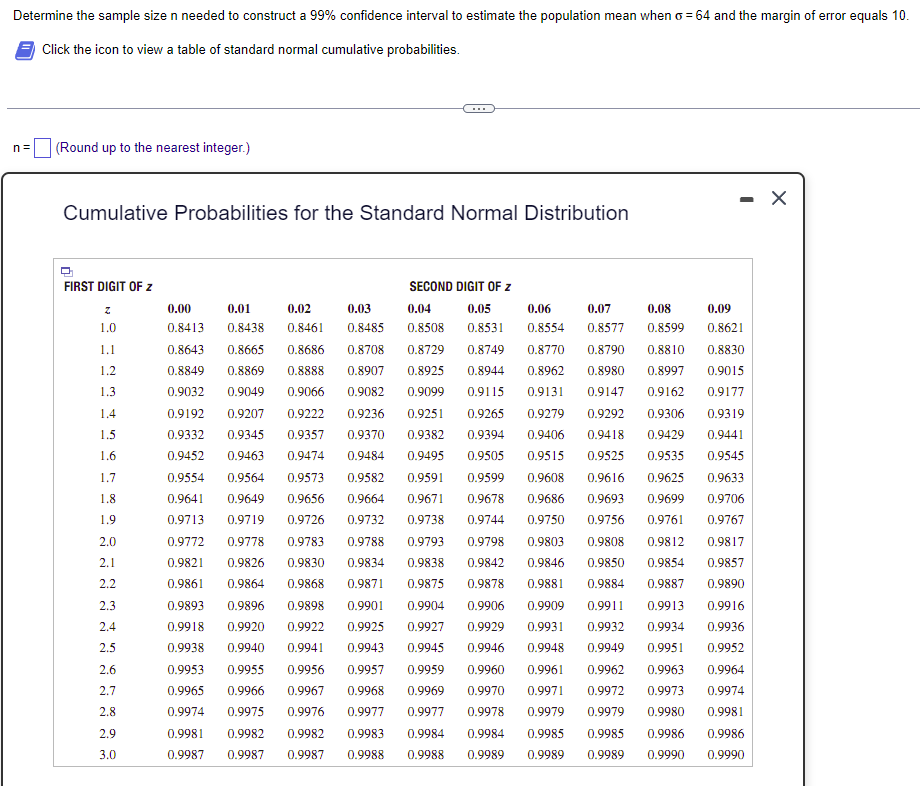Viewport: 920px width, 786px height.
Task: Select cell 0.9750 in row 1.9
Action: [546, 520]
